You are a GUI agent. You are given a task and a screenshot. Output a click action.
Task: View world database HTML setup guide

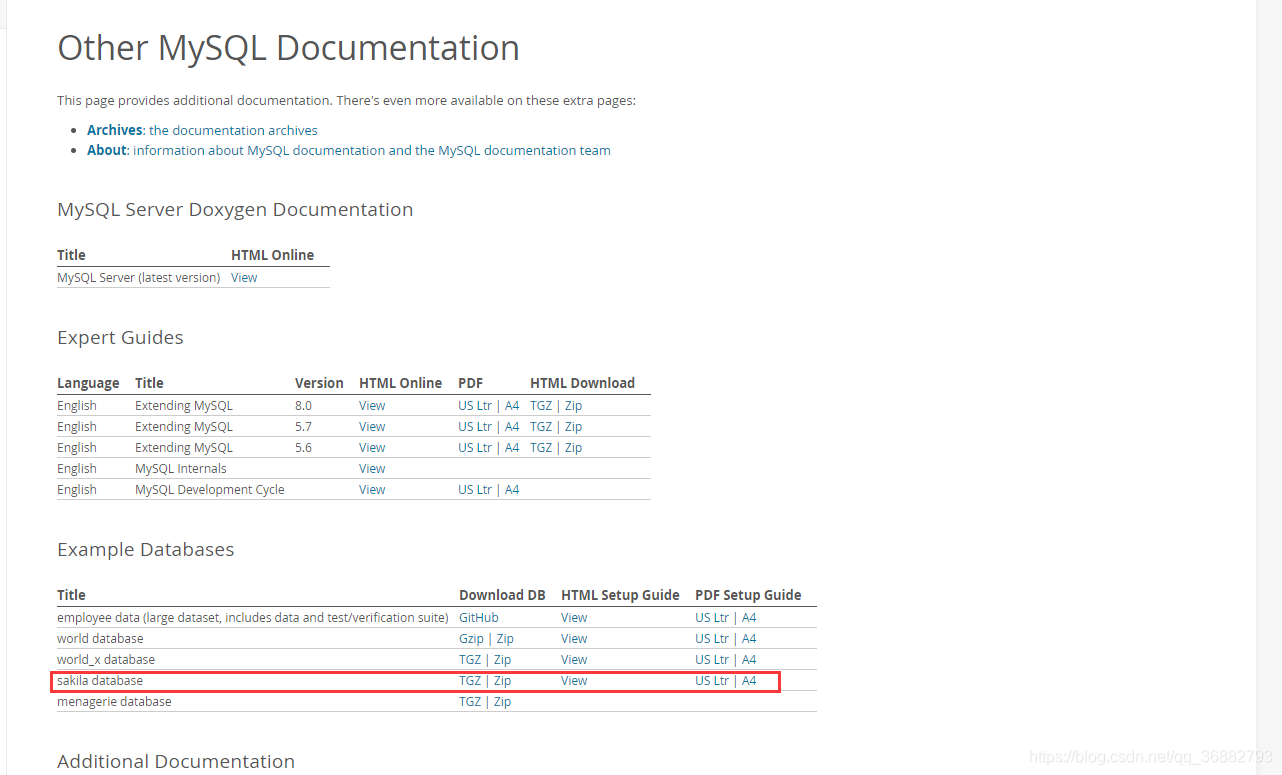(574, 639)
